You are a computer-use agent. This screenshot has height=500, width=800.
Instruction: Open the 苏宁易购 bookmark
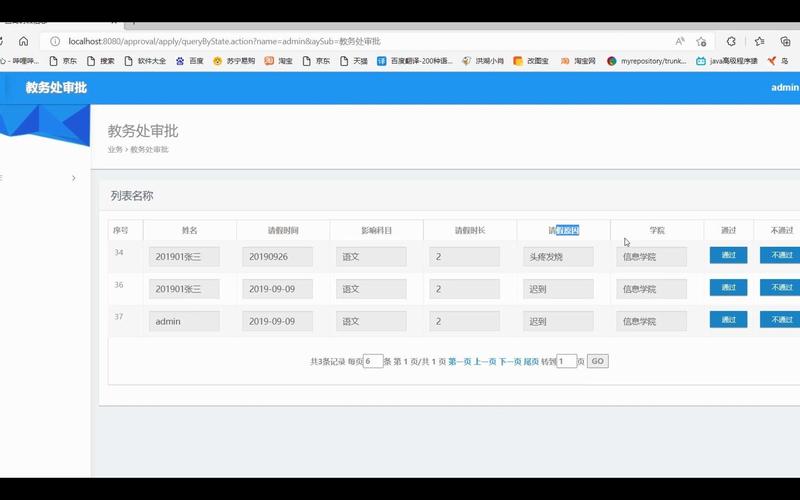234,61
